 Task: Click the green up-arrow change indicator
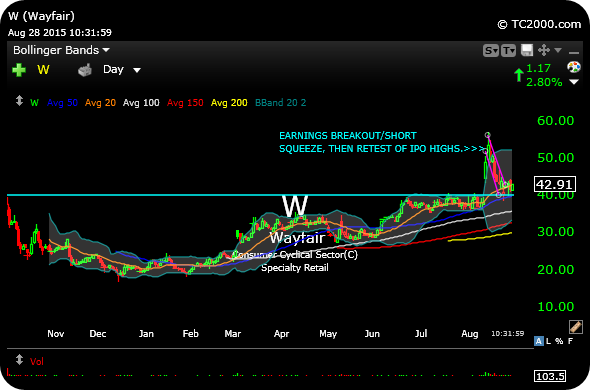[x=519, y=75]
